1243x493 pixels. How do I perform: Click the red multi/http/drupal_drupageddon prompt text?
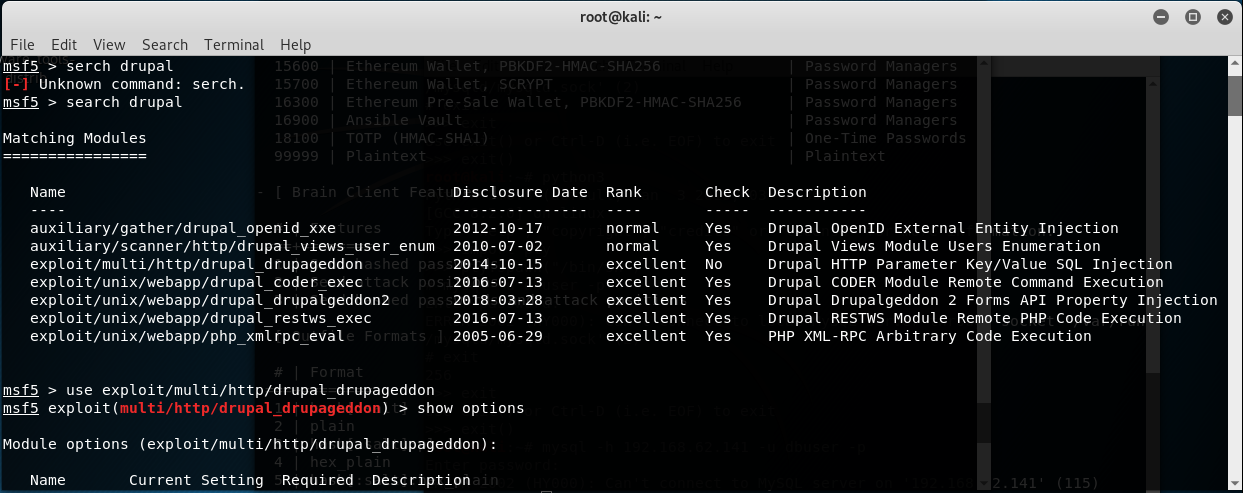pos(250,408)
